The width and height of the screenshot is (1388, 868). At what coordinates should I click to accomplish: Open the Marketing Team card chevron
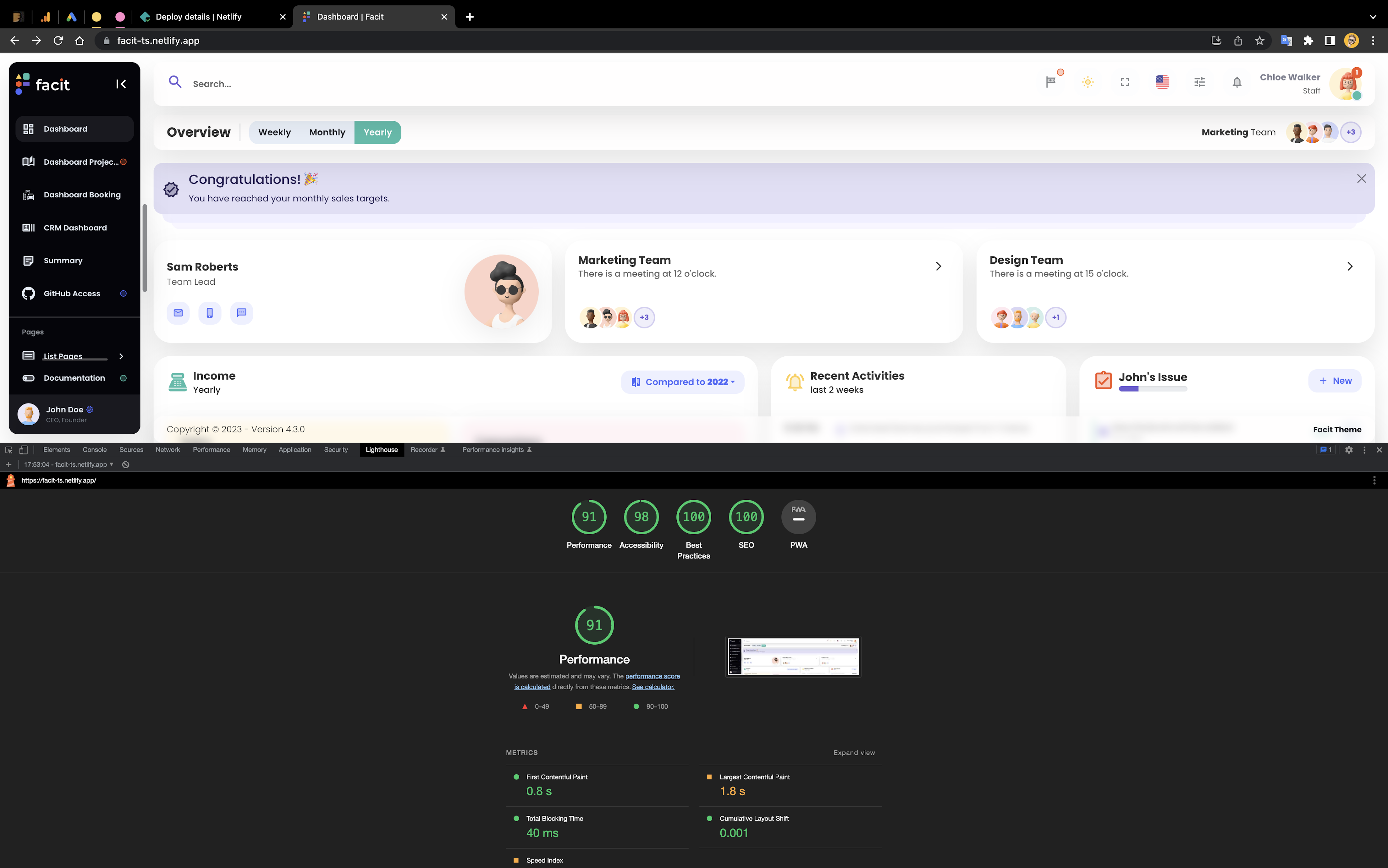click(x=938, y=266)
